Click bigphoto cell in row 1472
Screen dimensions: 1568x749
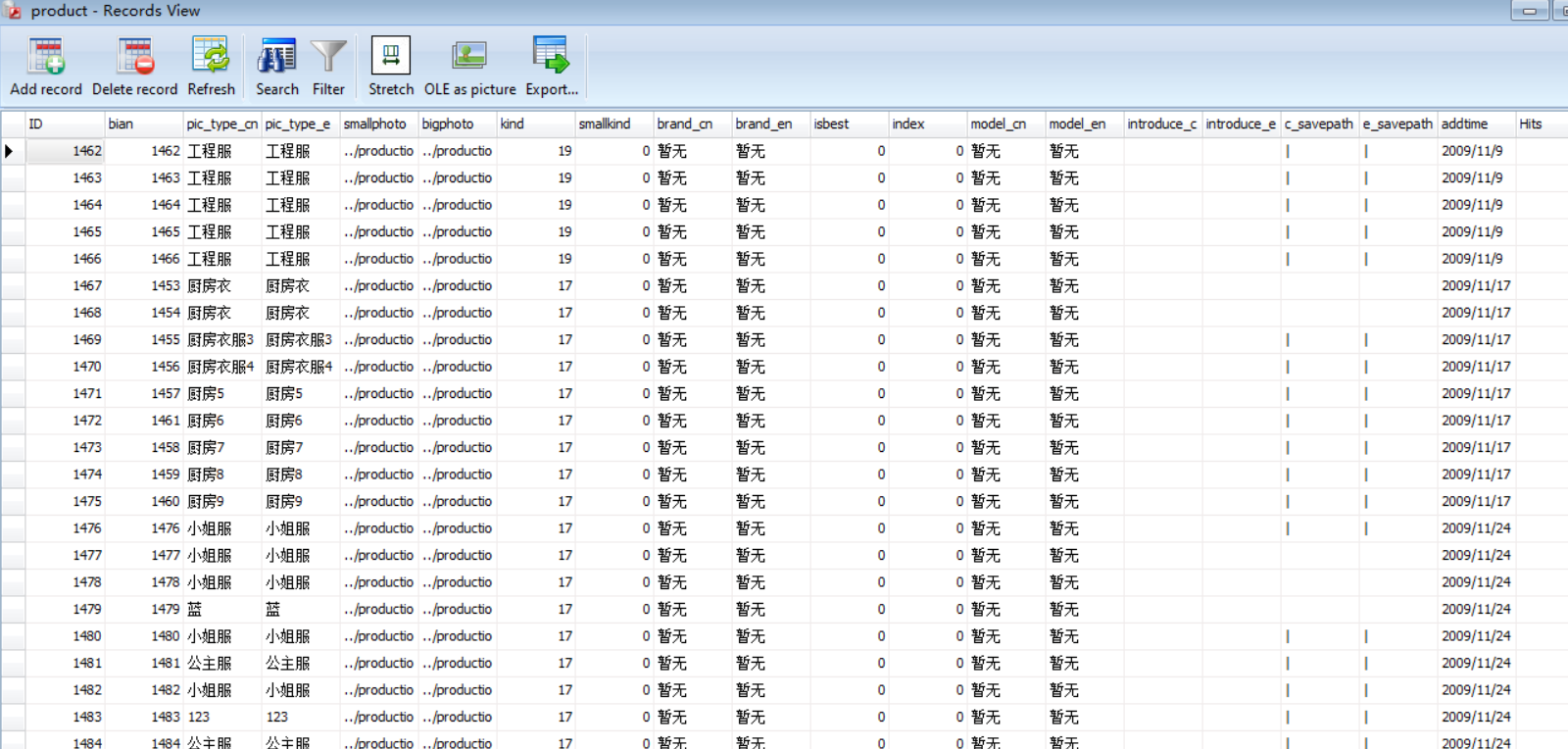click(x=458, y=421)
